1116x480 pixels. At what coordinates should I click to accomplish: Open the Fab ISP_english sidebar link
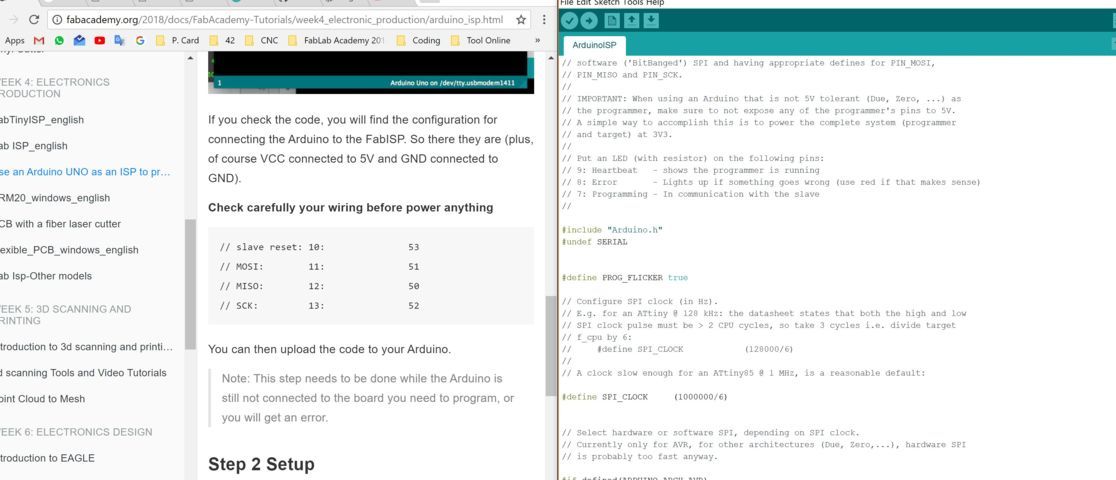point(34,146)
